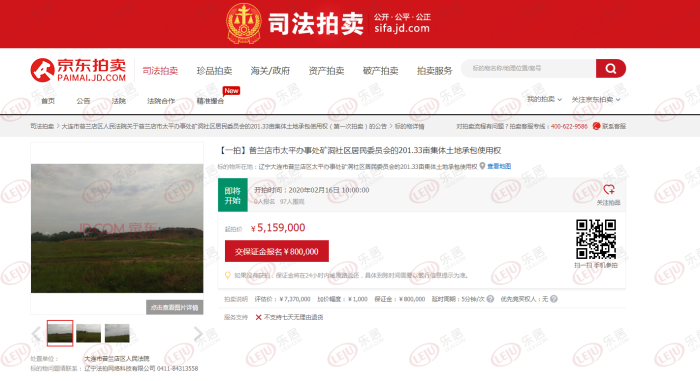Click hotline number 400-622-9586

coord(569,126)
